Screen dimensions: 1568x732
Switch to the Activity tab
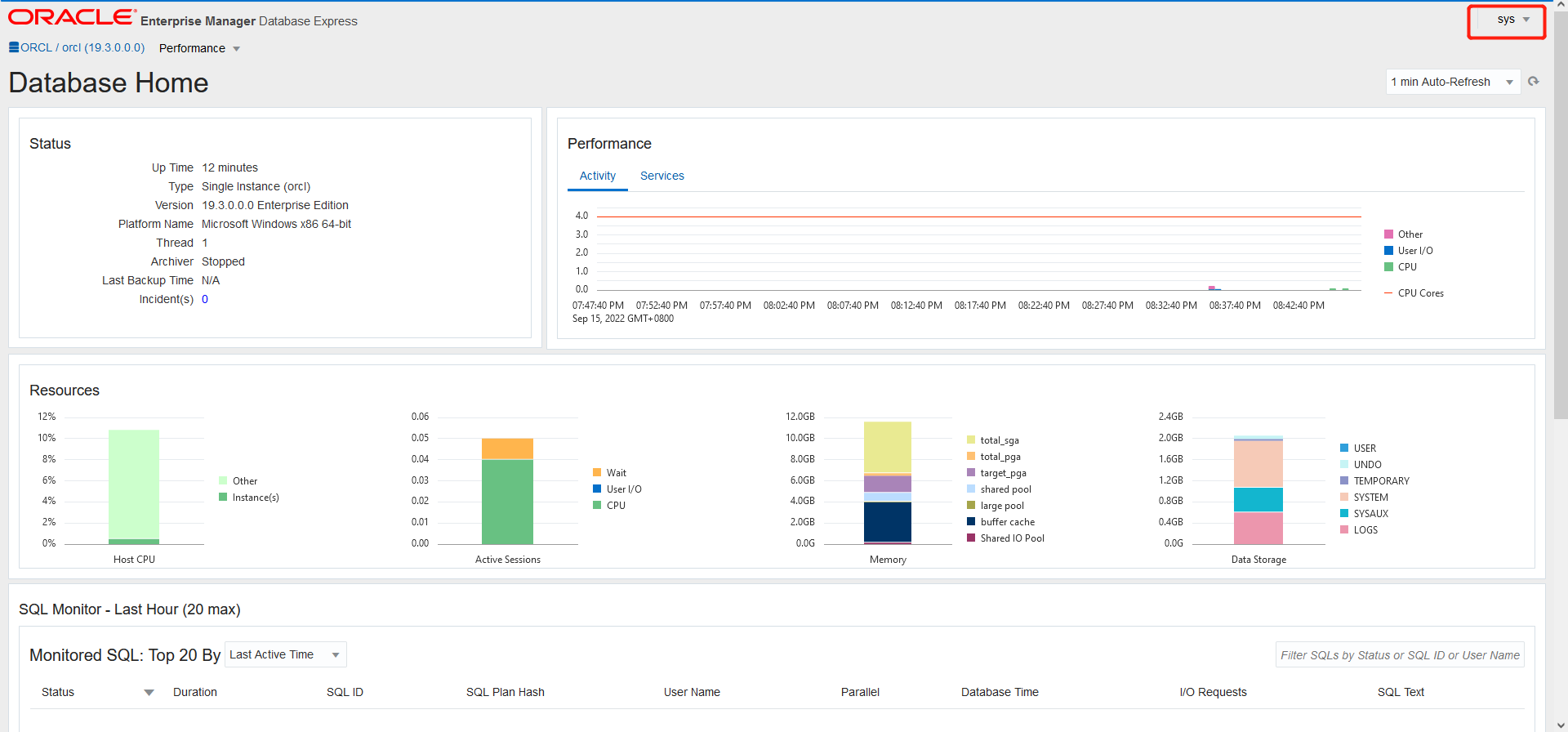tap(598, 176)
